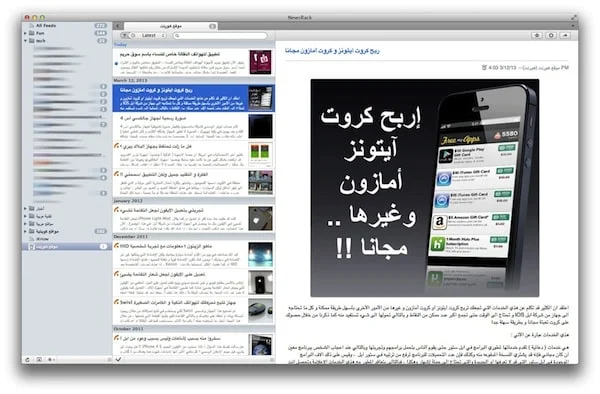This screenshot has width=600, height=394.
Task: Click the middle circular article toolbar button
Action: 551,35
